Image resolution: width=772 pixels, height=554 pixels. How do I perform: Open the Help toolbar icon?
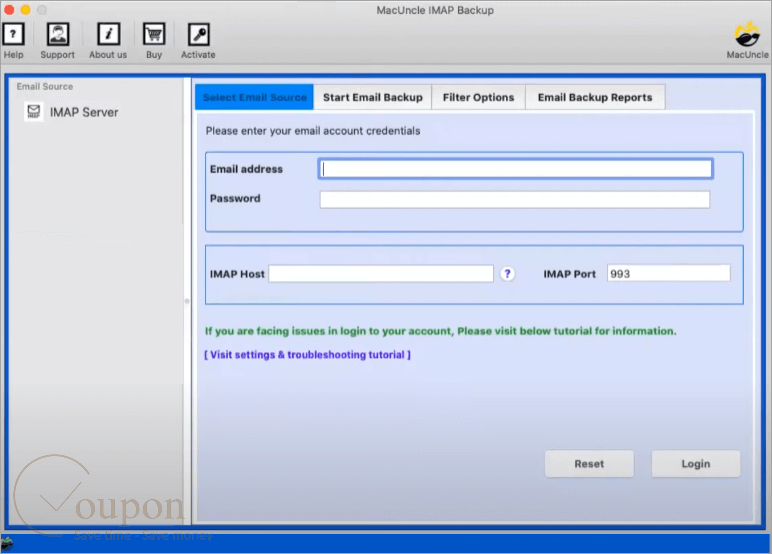coord(13,34)
